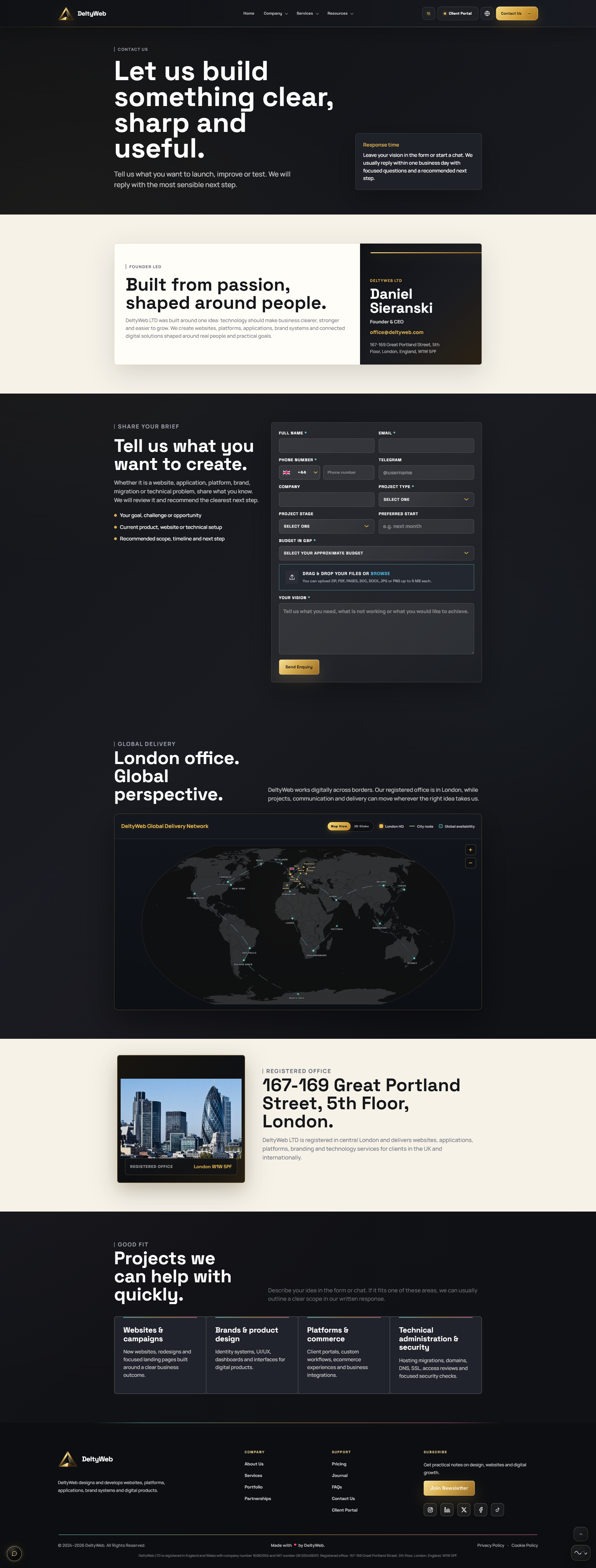This screenshot has width=596, height=1568.
Task: Switch to 3D Globe toggle
Action: click(x=361, y=826)
